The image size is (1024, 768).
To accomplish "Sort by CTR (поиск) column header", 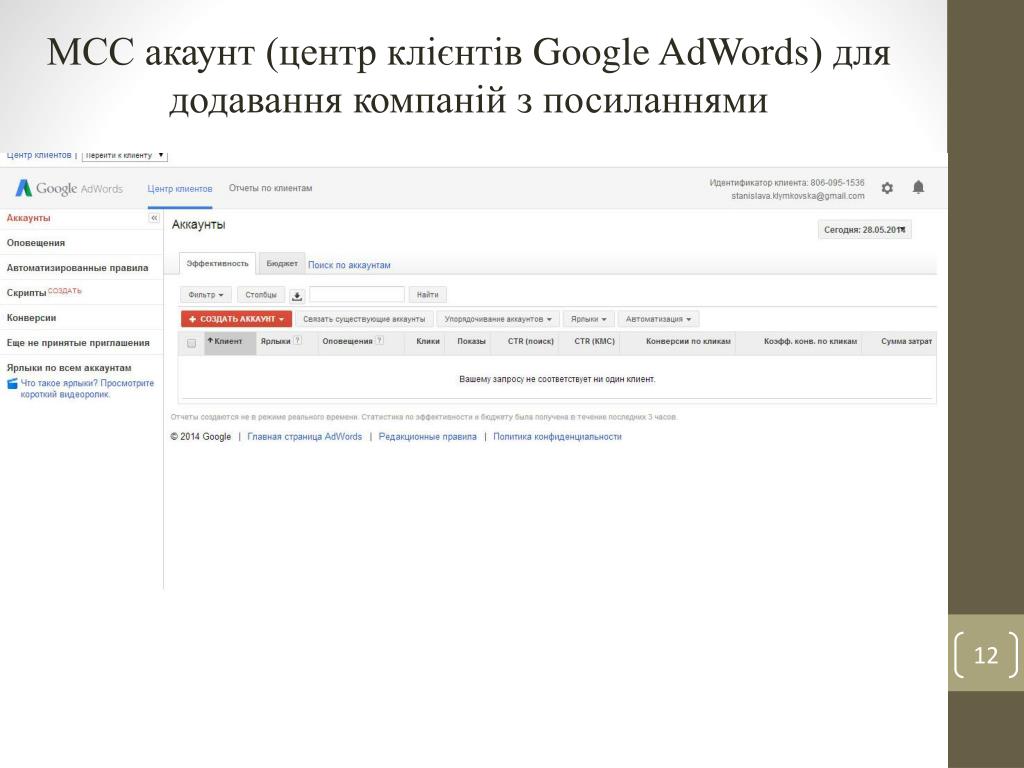I will coord(530,342).
